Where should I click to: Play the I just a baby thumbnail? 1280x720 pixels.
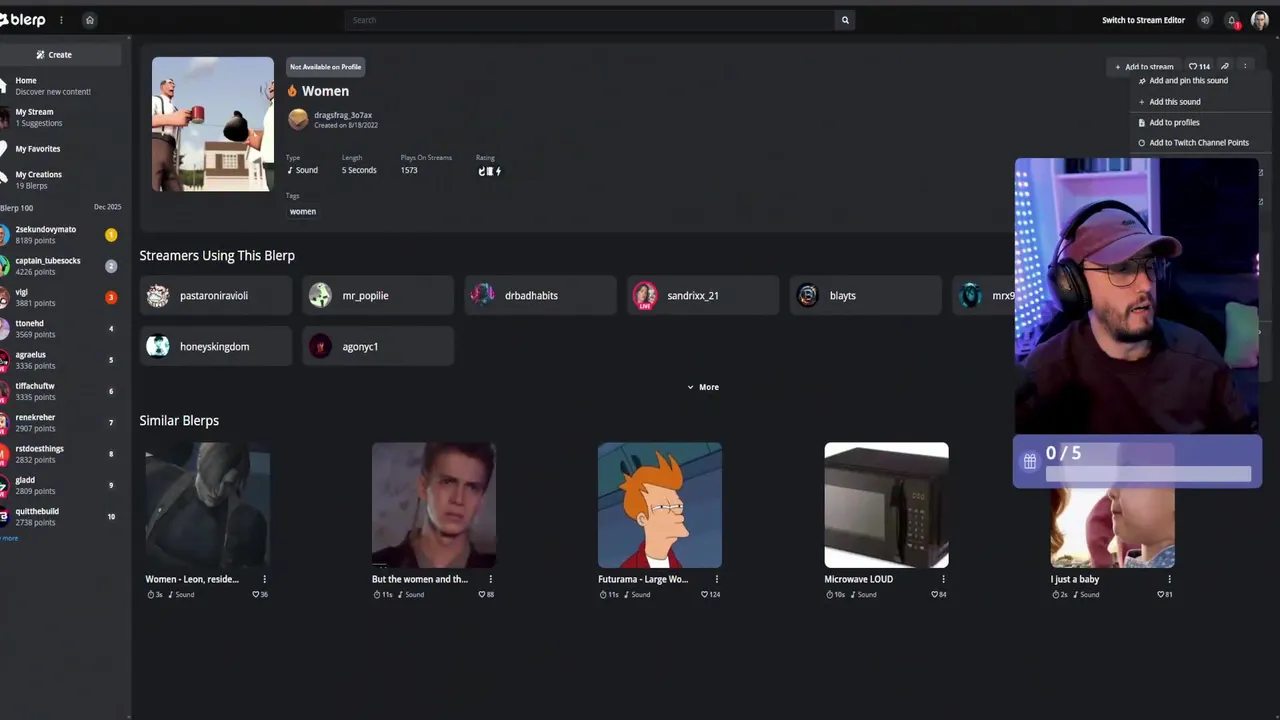click(1112, 528)
